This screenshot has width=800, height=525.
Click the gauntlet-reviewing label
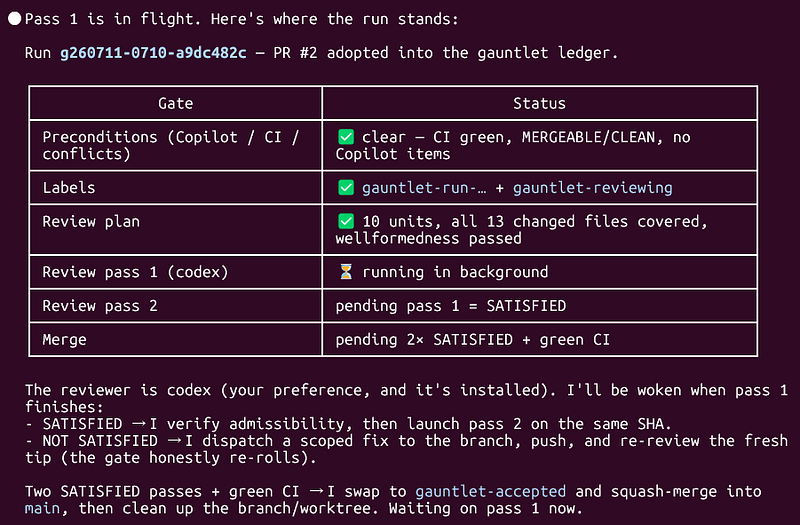click(592, 188)
